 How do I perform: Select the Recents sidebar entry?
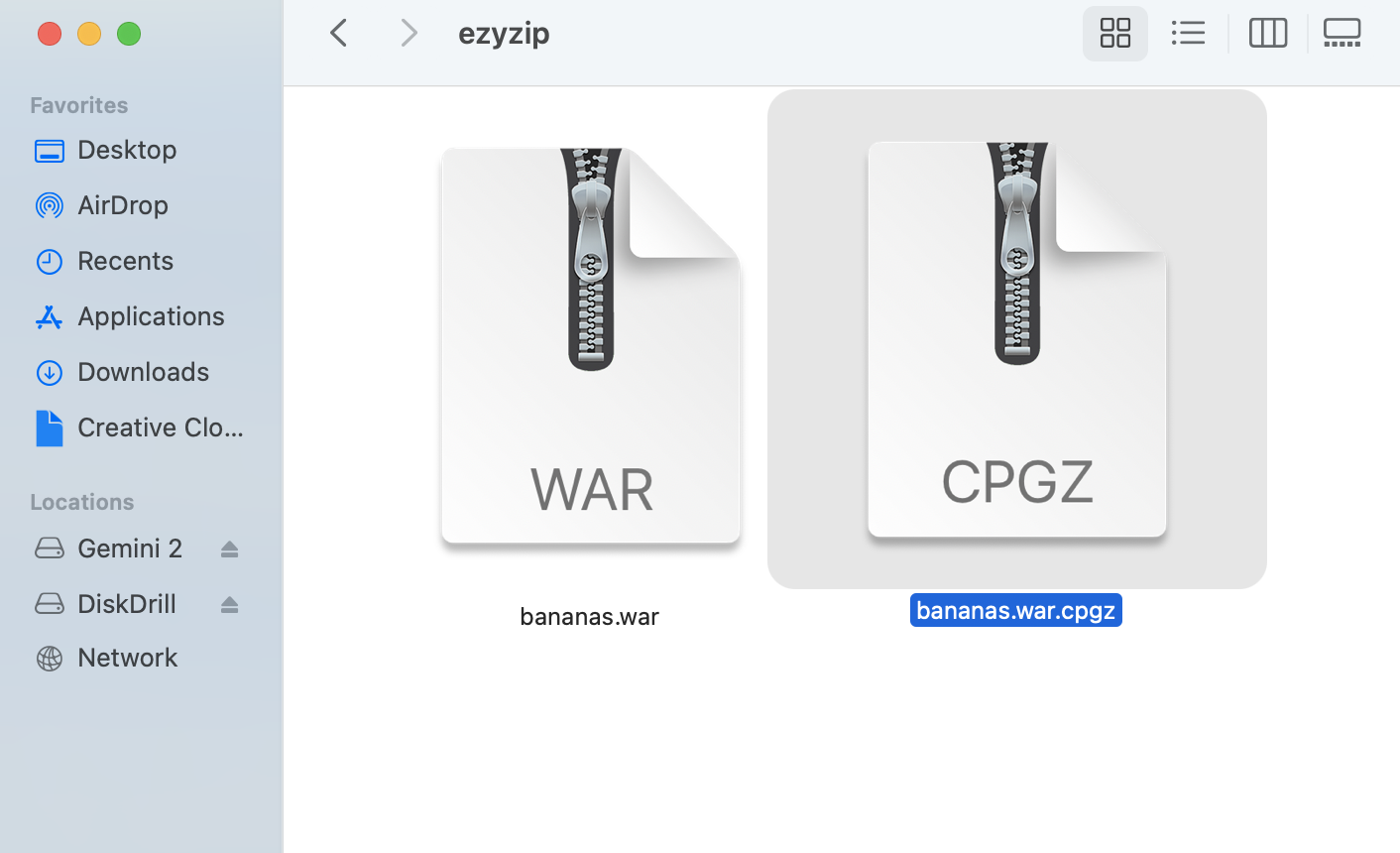[125, 261]
